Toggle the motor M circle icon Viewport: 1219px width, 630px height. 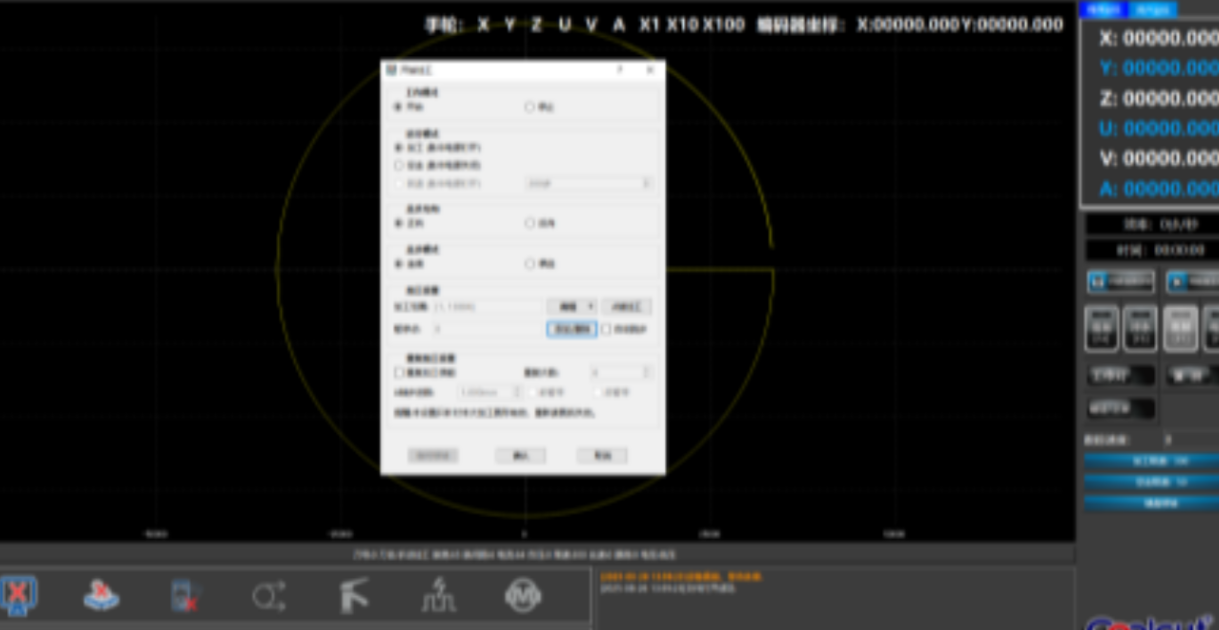pos(522,596)
